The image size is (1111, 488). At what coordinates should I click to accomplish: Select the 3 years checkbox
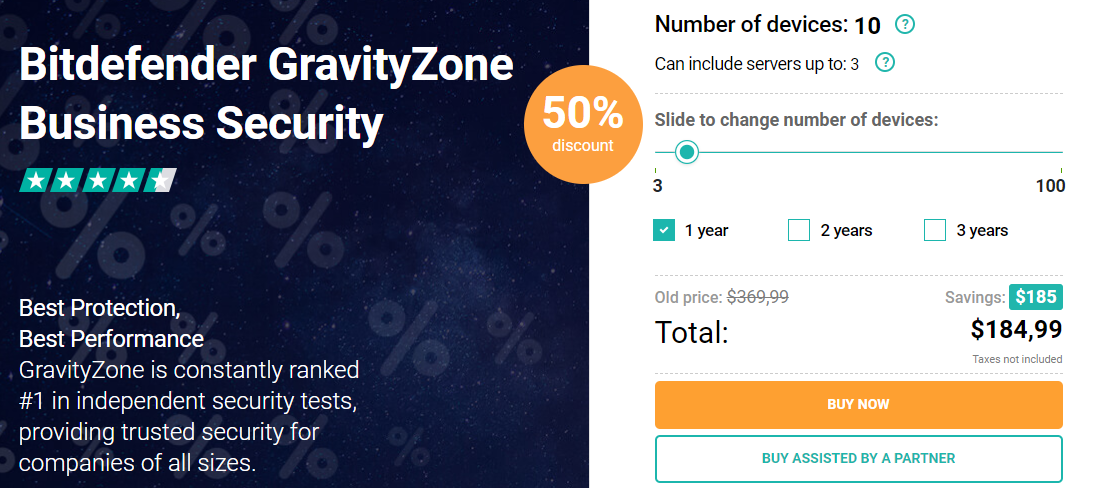935,230
